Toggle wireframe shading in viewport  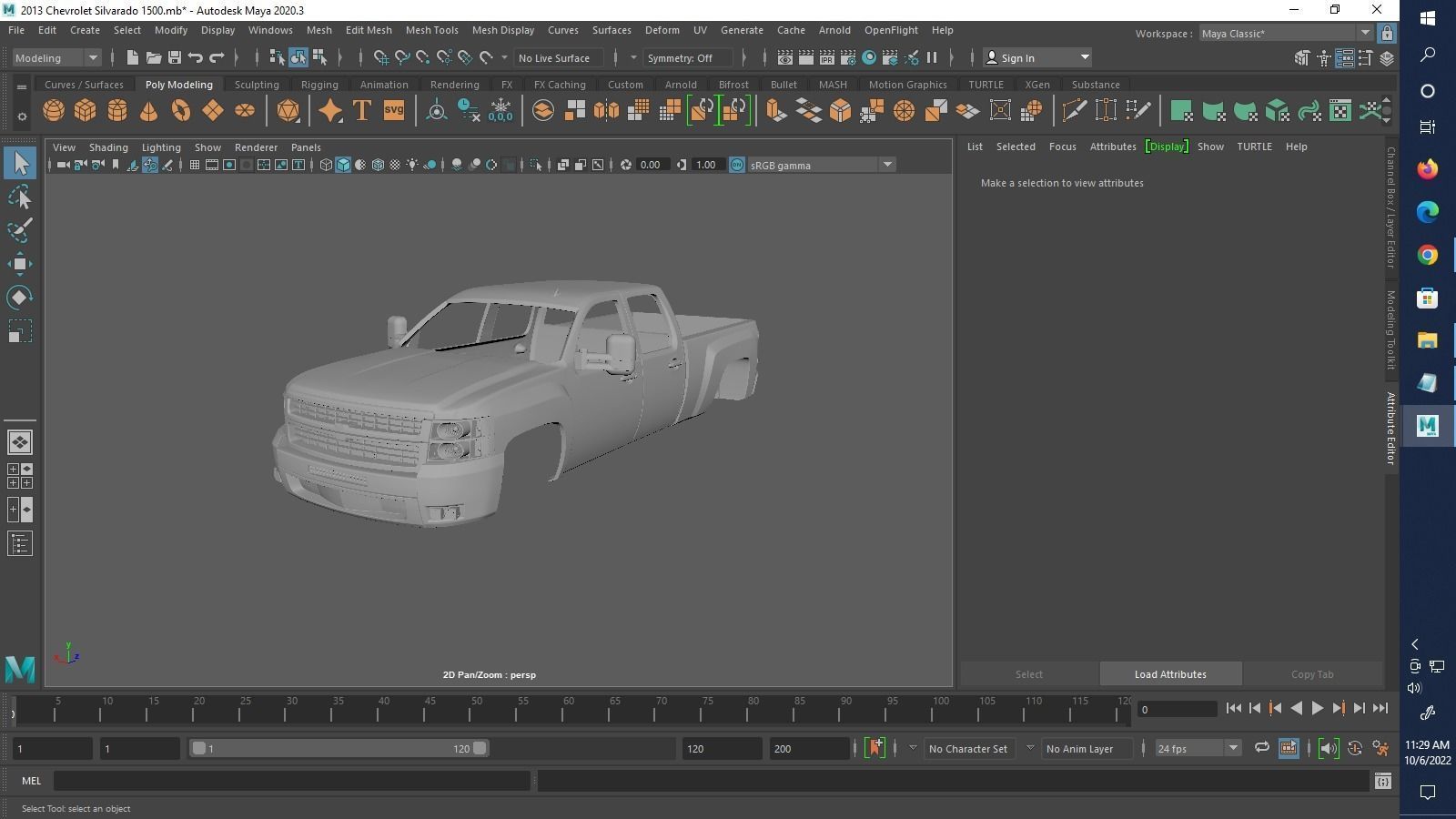click(x=326, y=165)
